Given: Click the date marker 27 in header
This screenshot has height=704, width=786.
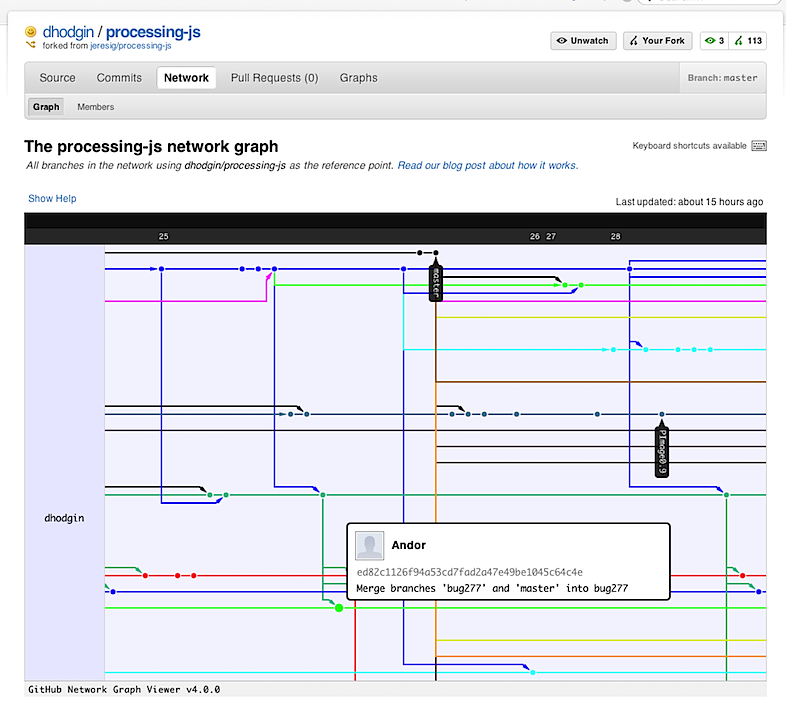Looking at the screenshot, I should coord(551,236).
